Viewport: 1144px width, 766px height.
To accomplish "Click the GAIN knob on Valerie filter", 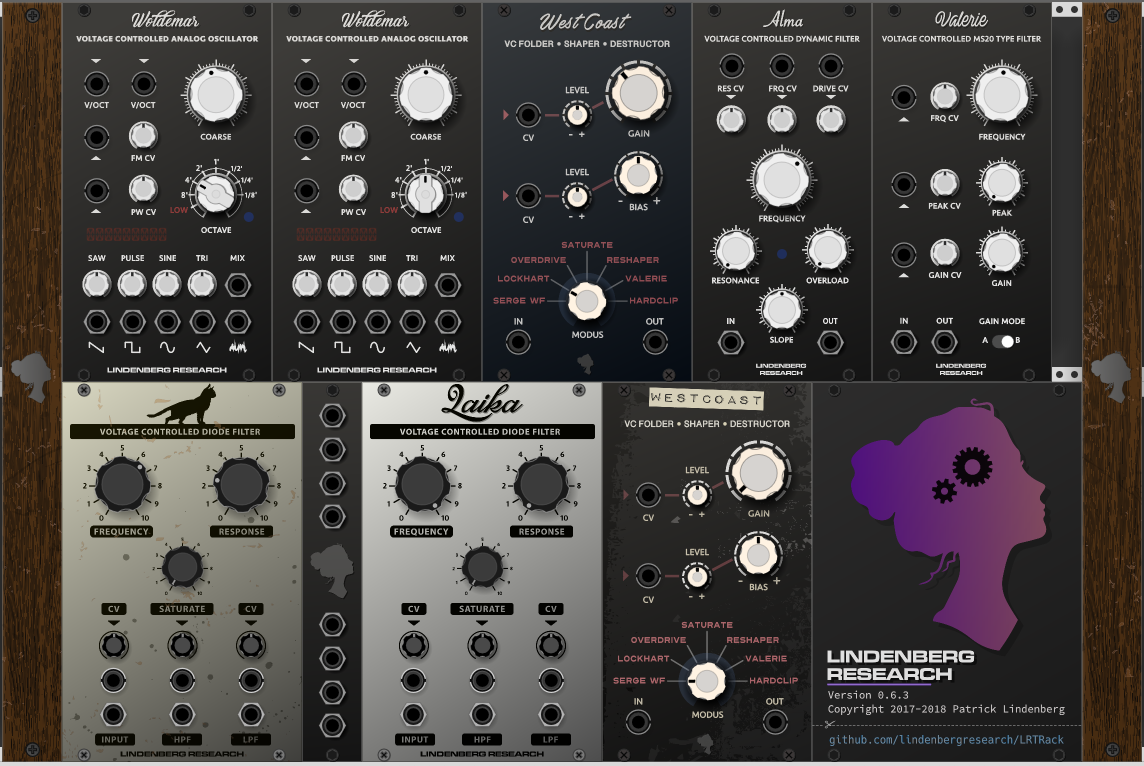I will [1002, 252].
